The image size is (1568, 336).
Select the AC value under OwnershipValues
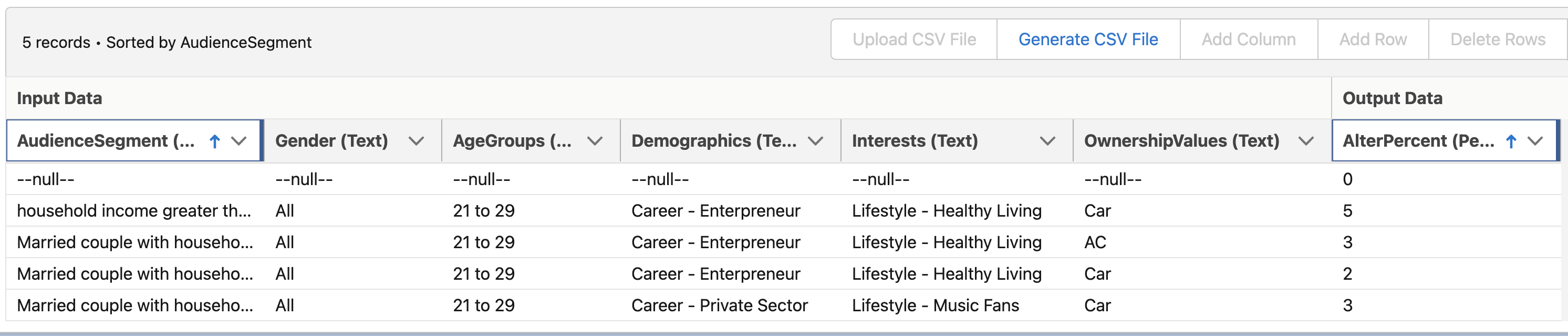(1095, 242)
